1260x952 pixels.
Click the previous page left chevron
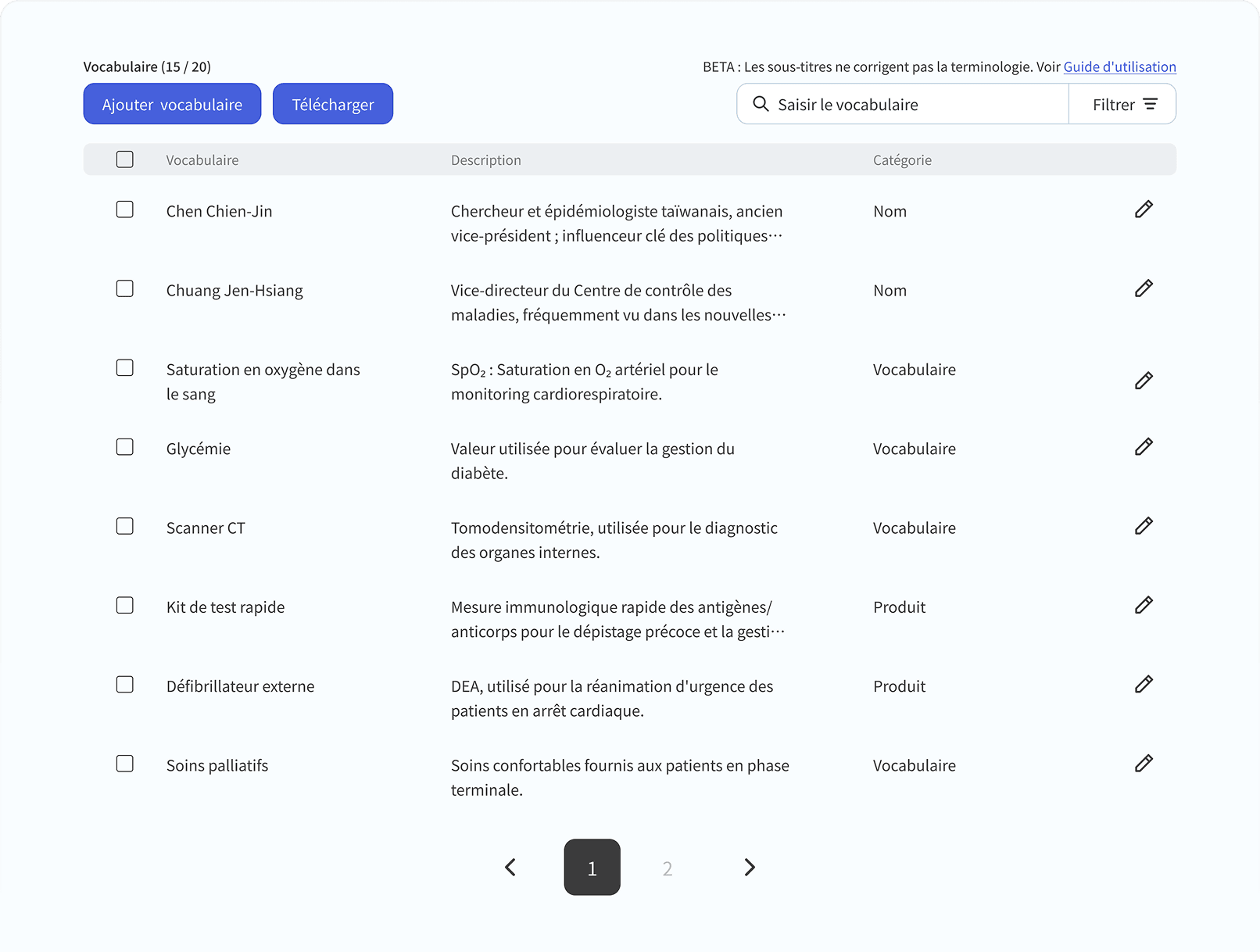pyautogui.click(x=510, y=868)
